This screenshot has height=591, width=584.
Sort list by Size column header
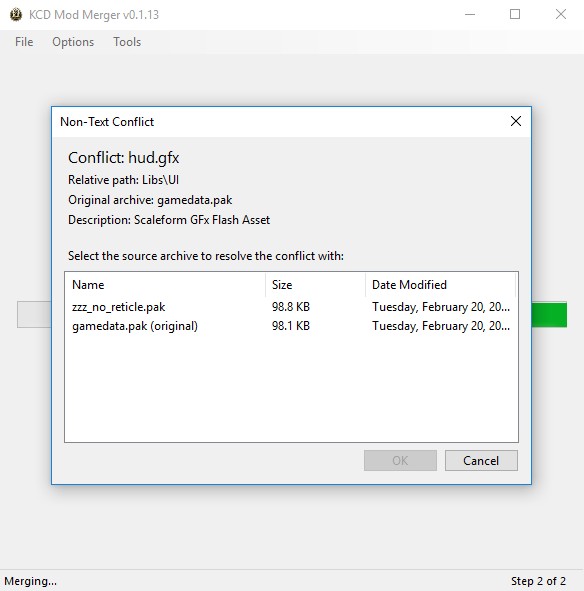point(315,285)
